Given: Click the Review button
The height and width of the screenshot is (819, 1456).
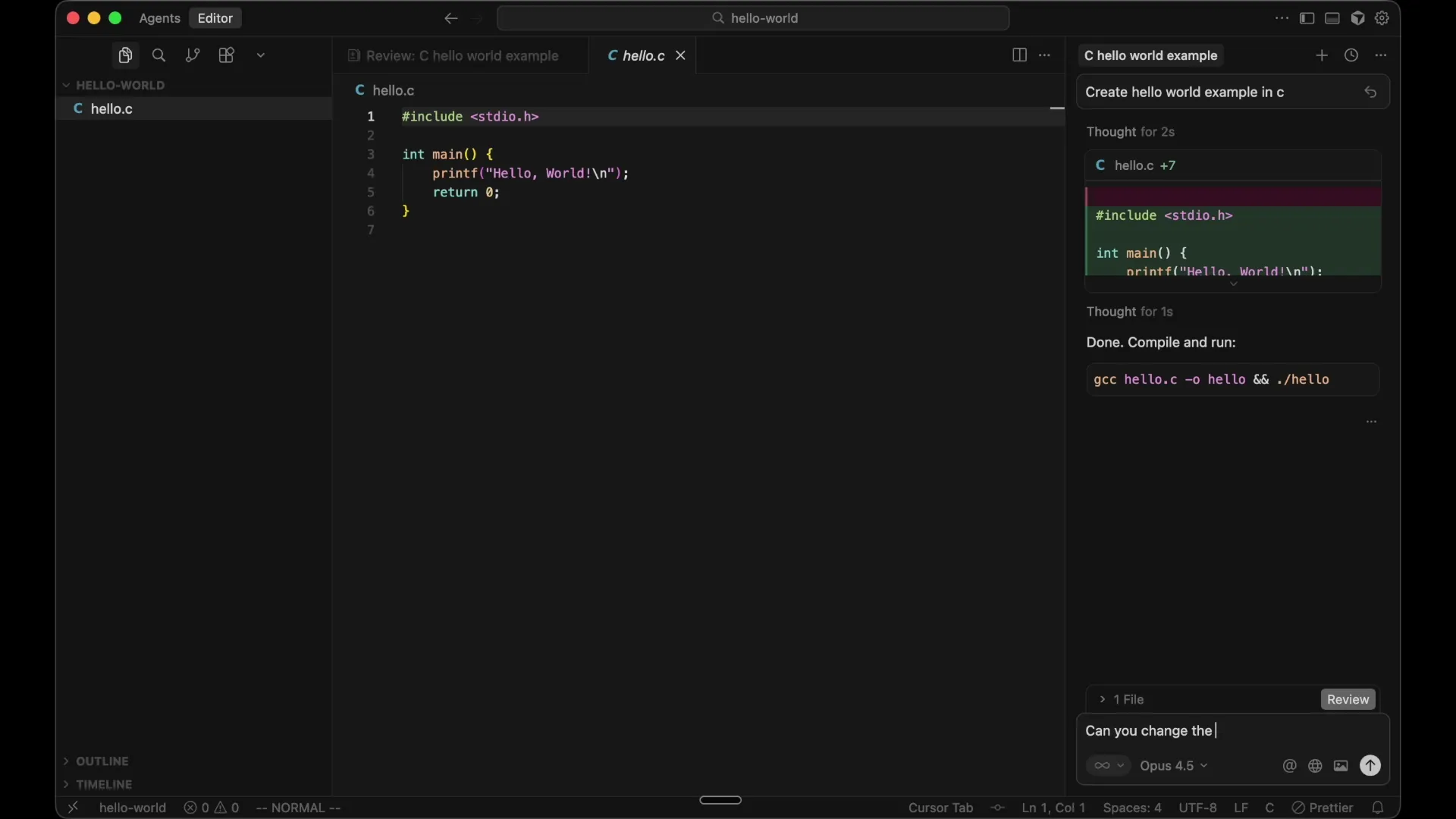Looking at the screenshot, I should pyautogui.click(x=1348, y=699).
